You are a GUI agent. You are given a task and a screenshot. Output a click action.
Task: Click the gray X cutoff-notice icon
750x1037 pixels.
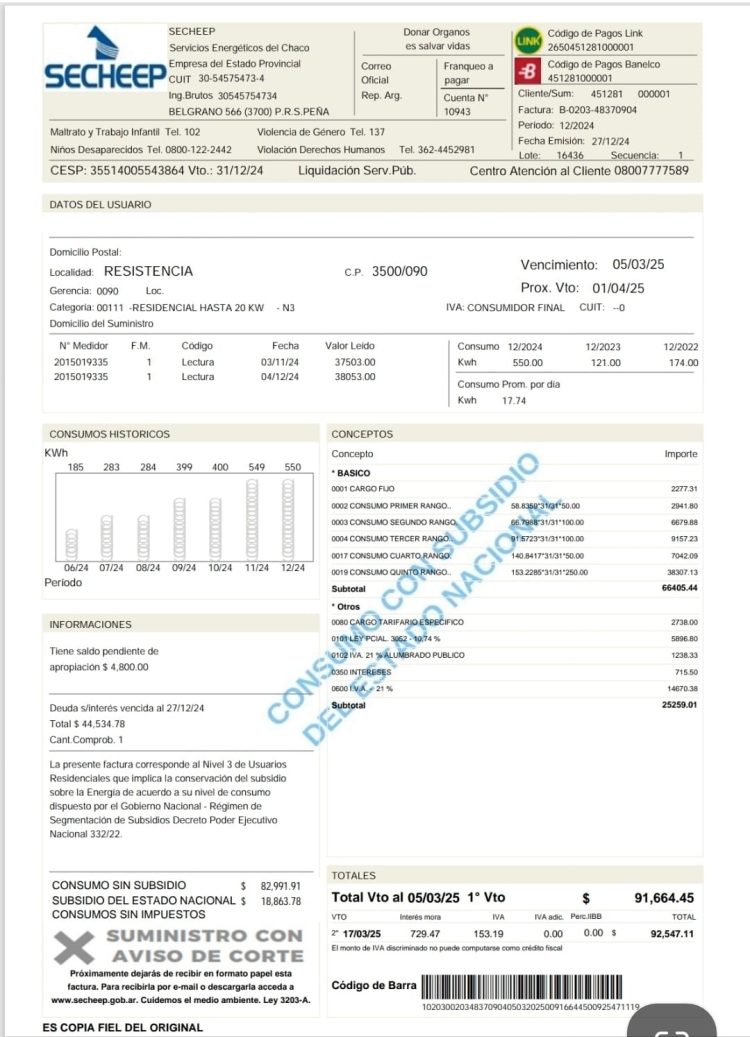74,946
